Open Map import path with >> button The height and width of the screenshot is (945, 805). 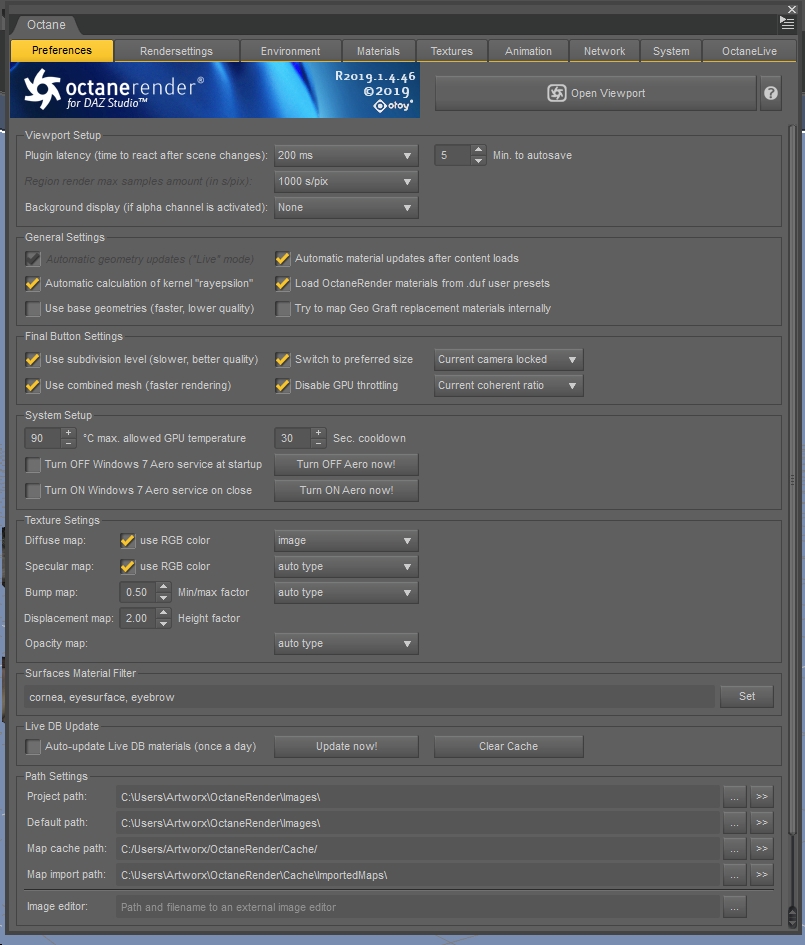coord(762,874)
